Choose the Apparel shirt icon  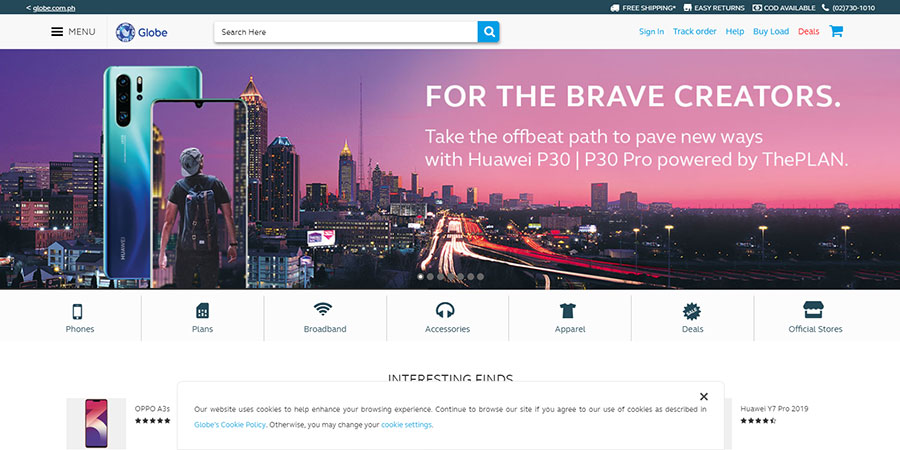[568, 311]
